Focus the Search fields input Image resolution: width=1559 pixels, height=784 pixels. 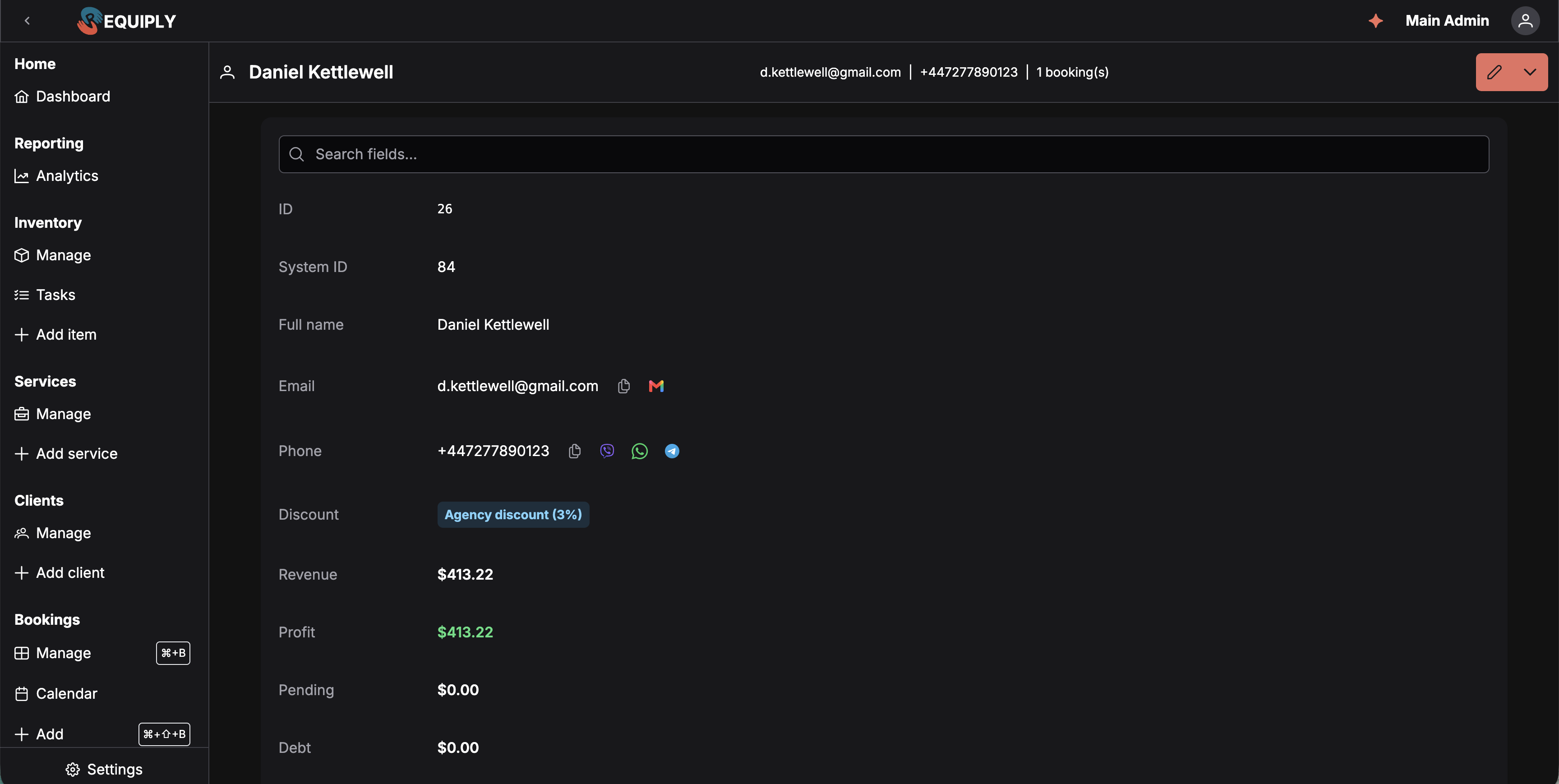pyautogui.click(x=884, y=154)
